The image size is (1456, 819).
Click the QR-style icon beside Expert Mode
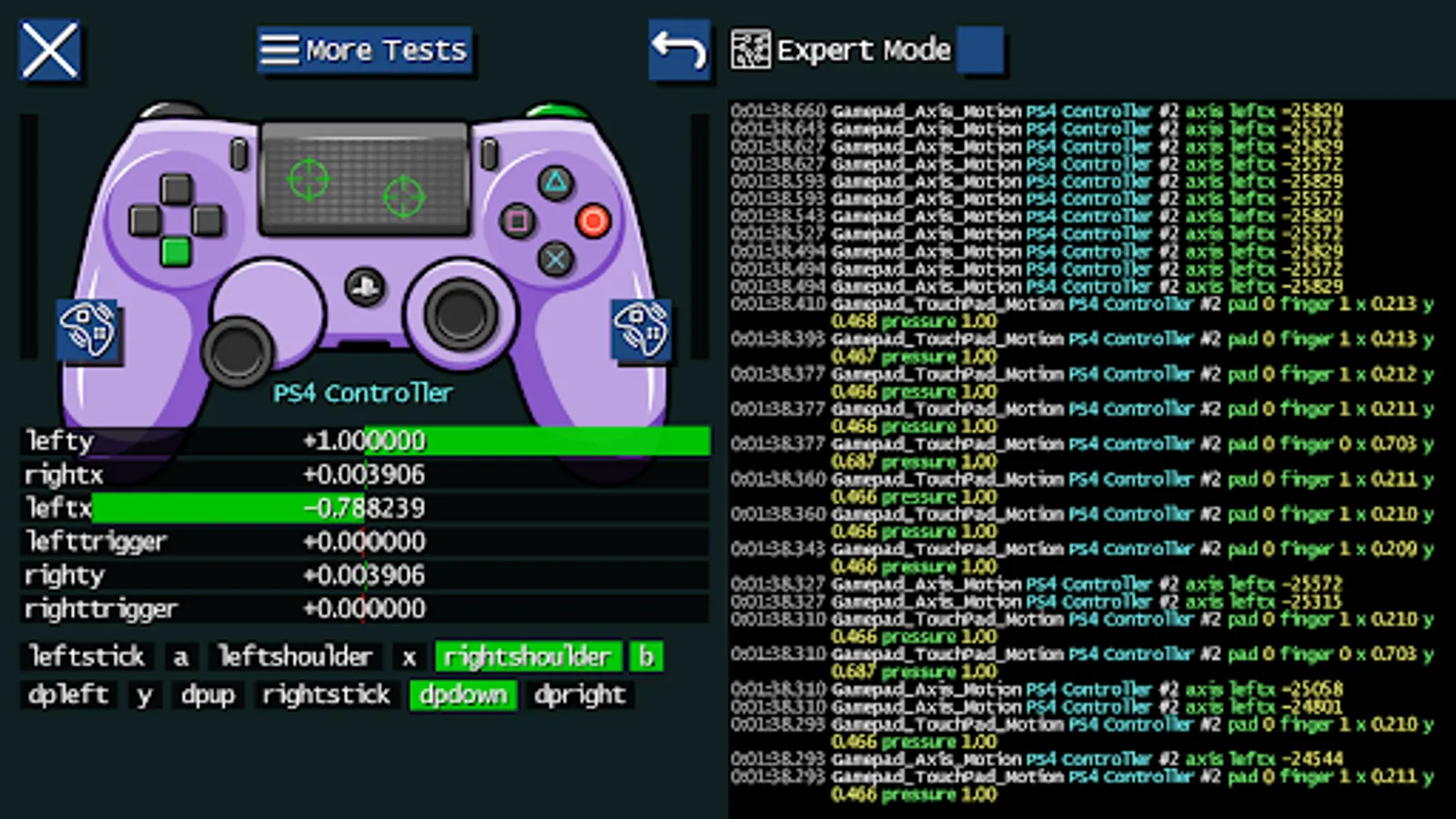[750, 50]
